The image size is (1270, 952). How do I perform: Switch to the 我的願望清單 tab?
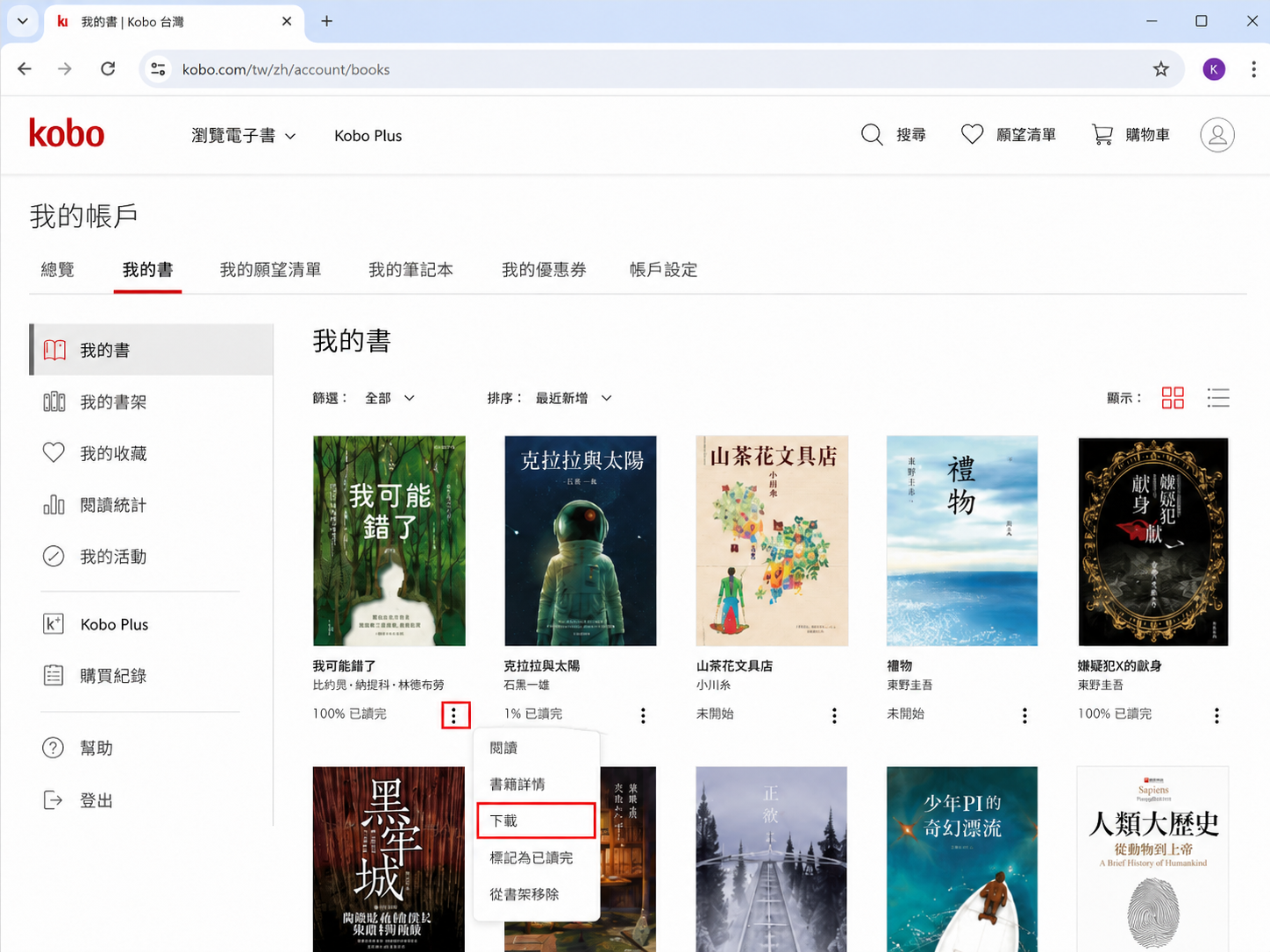pos(270,269)
